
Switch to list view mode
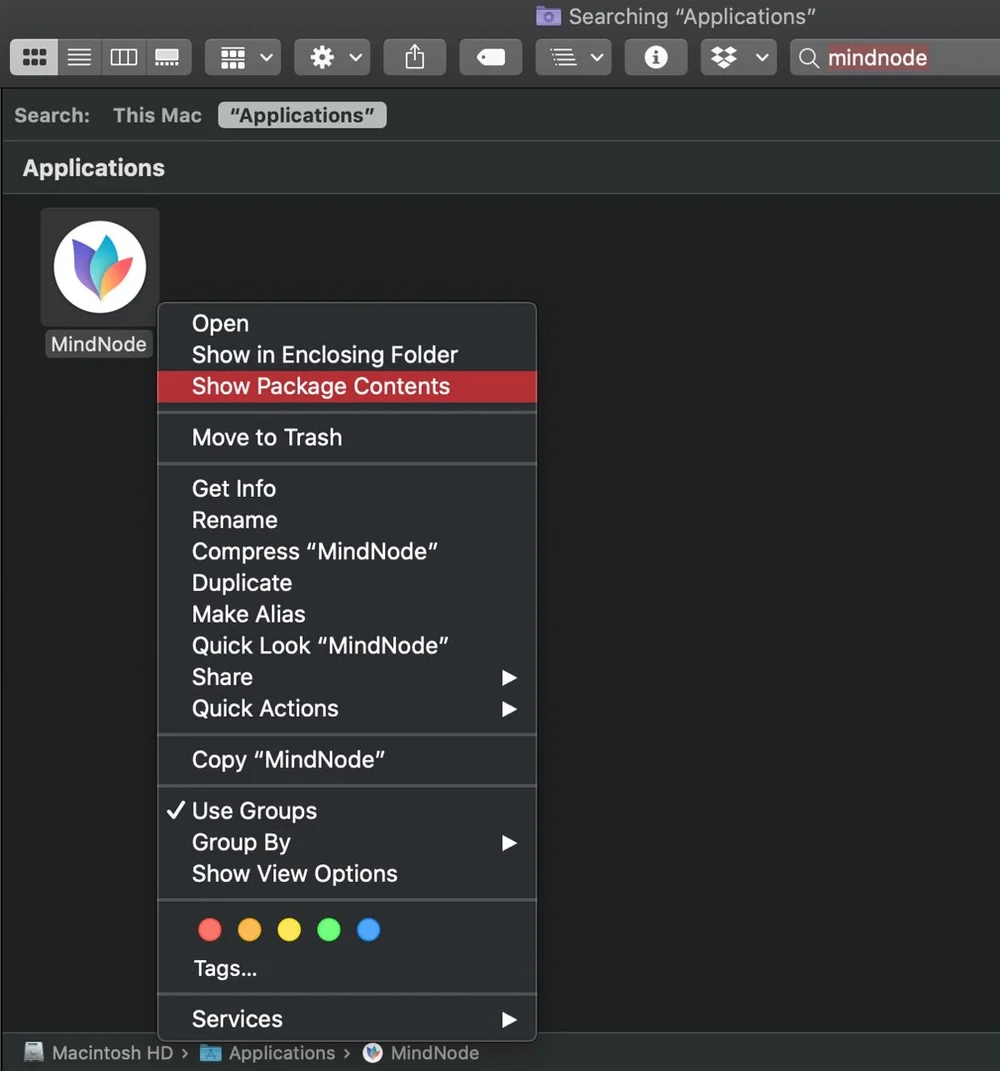click(79, 57)
